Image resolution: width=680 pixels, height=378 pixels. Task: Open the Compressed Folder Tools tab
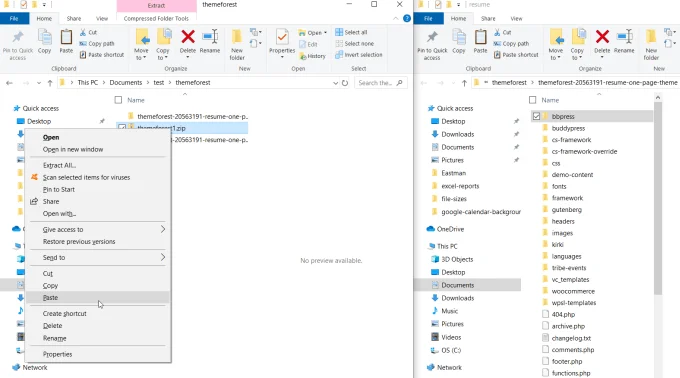coord(156,18)
